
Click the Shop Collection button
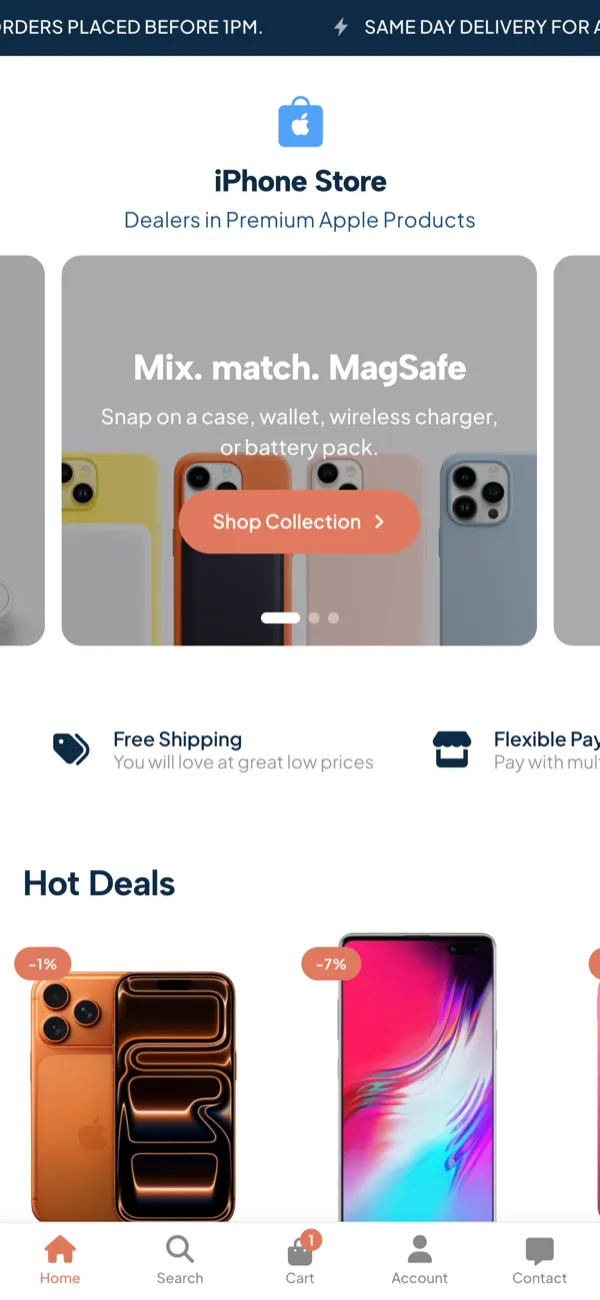(299, 522)
